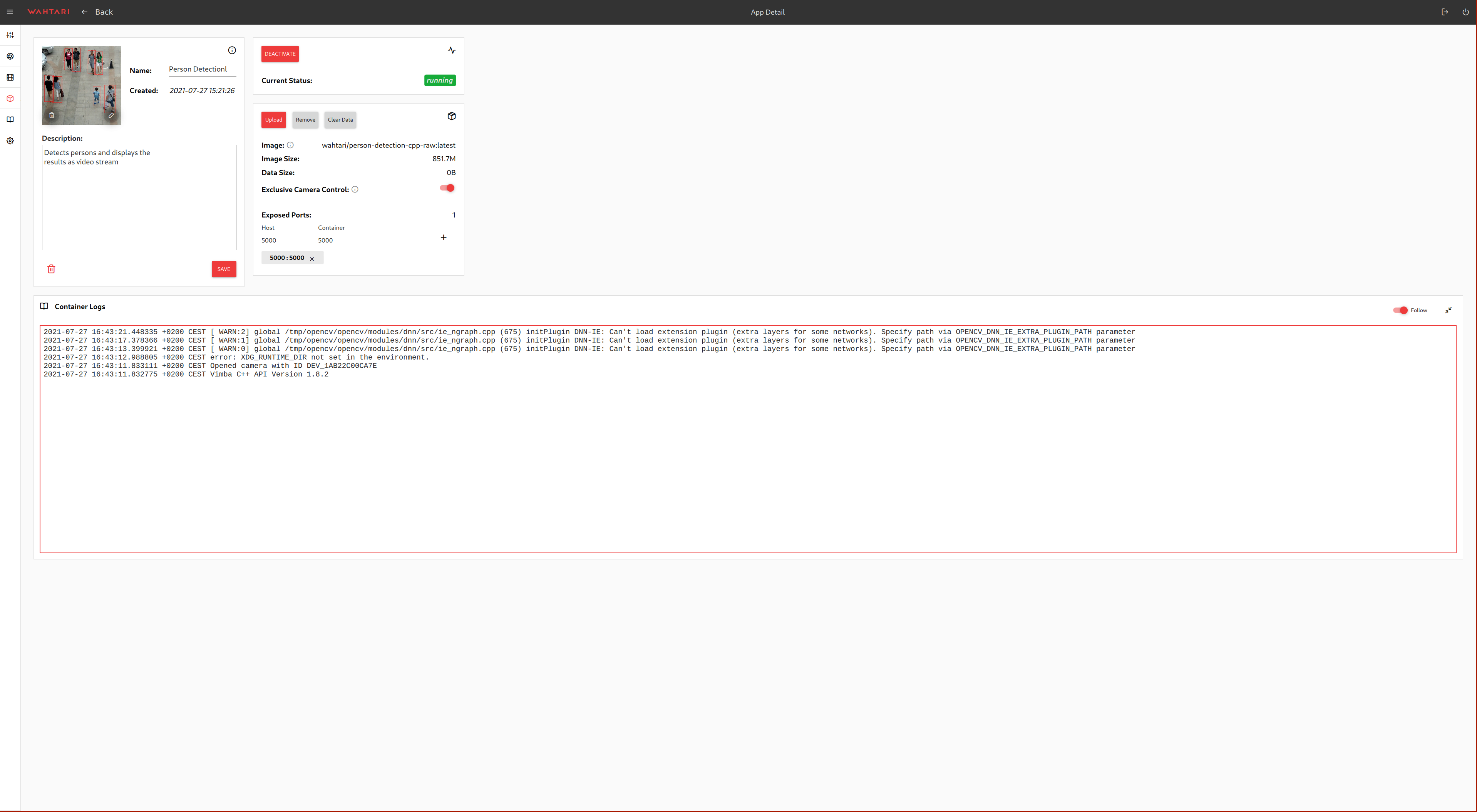Add the exposed port with plus icon
This screenshot has height=812, width=1477.
[x=443, y=238]
